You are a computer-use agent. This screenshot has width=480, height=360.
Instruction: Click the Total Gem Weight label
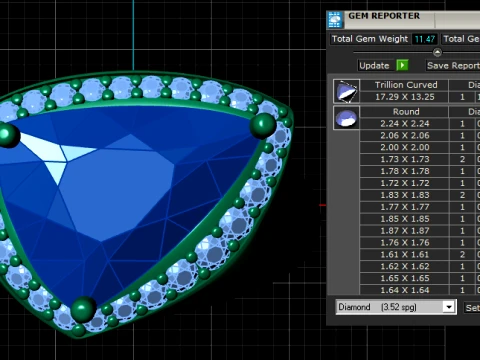tap(370, 39)
